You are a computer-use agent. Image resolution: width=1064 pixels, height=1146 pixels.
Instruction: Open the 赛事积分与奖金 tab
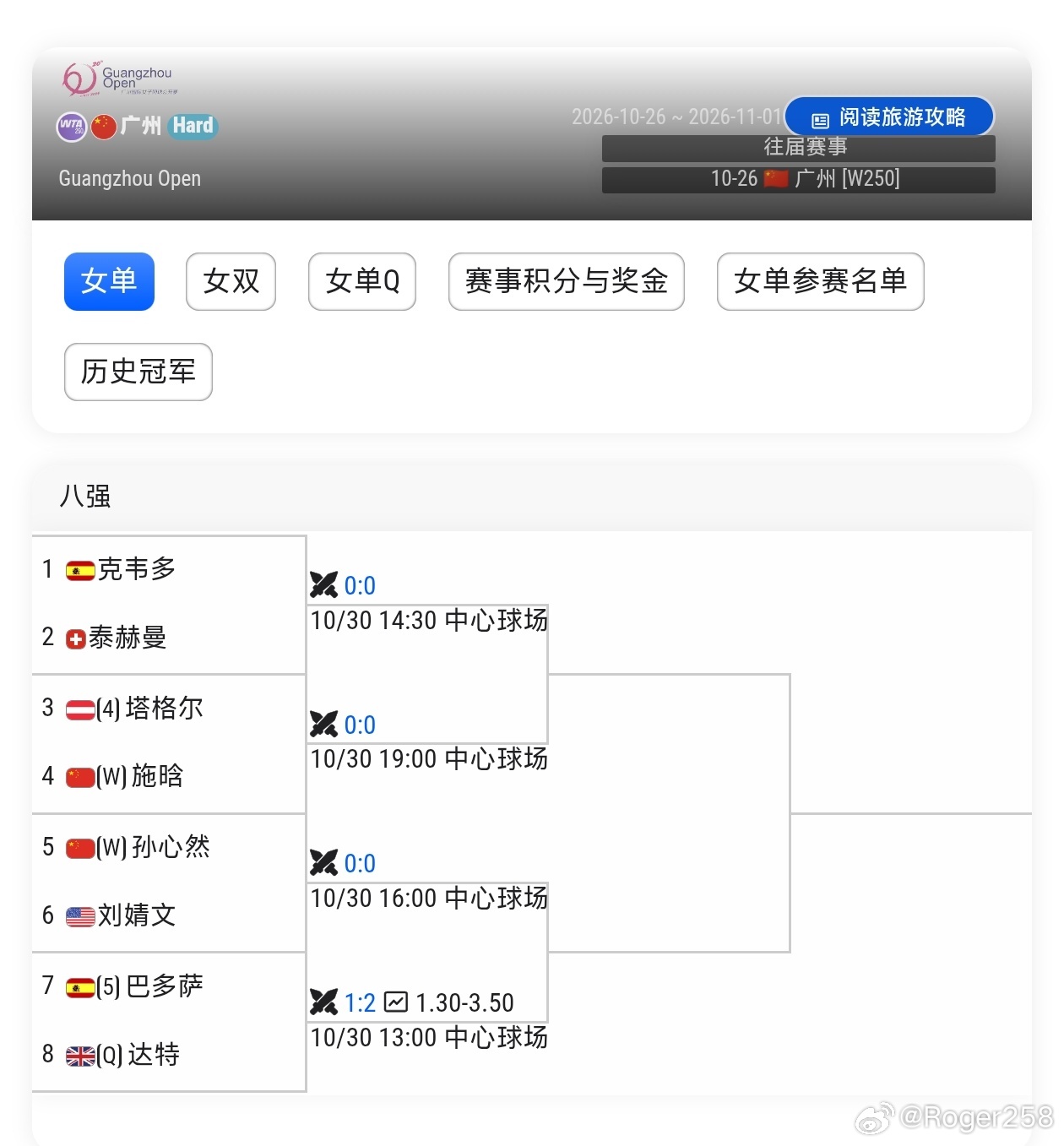coord(567,281)
